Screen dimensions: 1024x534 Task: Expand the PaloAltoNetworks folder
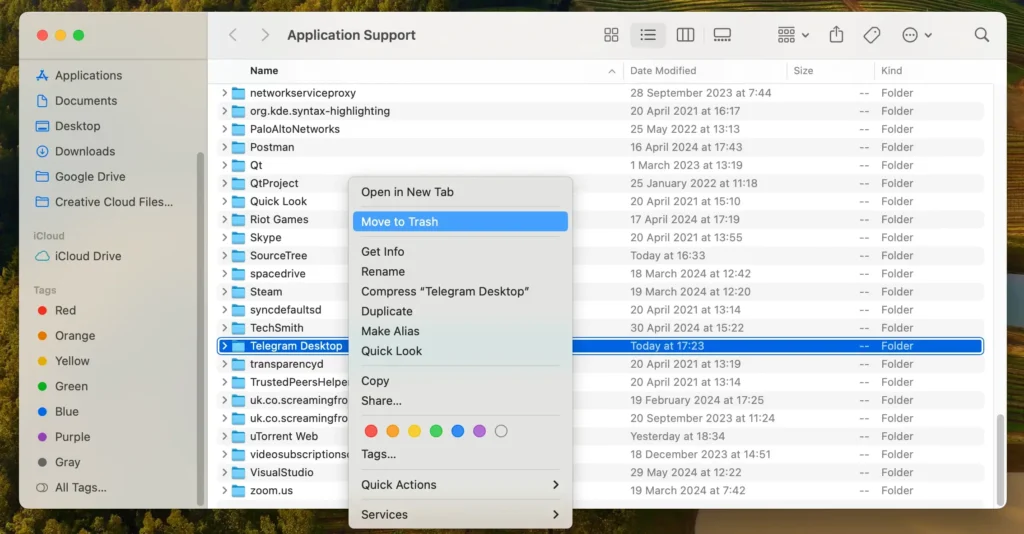[224, 129]
